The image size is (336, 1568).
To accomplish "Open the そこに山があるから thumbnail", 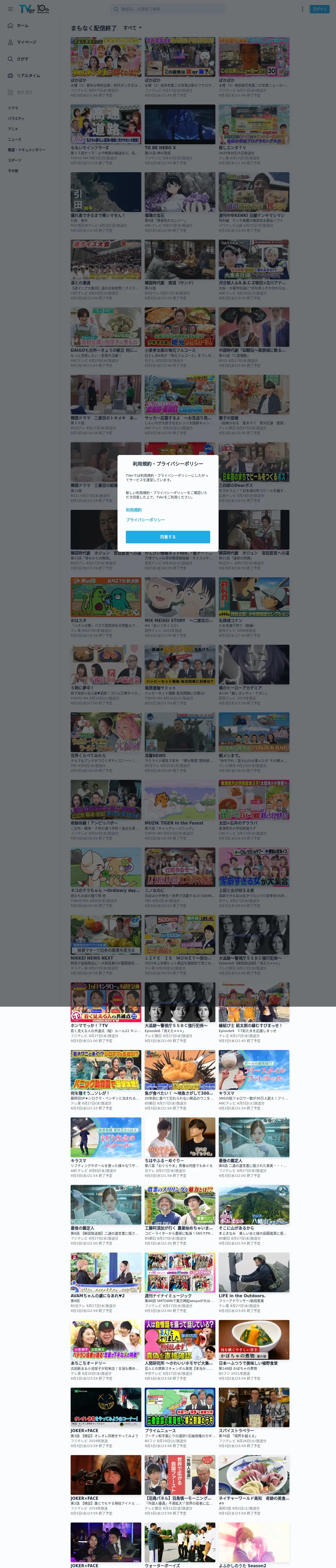I will tap(254, 1204).
